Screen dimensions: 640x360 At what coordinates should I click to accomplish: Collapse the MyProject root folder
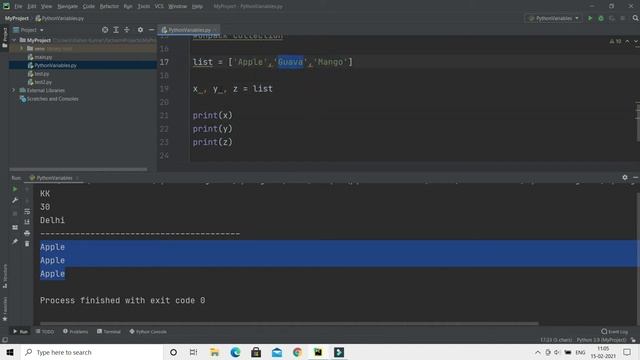pyautogui.click(x=14, y=40)
